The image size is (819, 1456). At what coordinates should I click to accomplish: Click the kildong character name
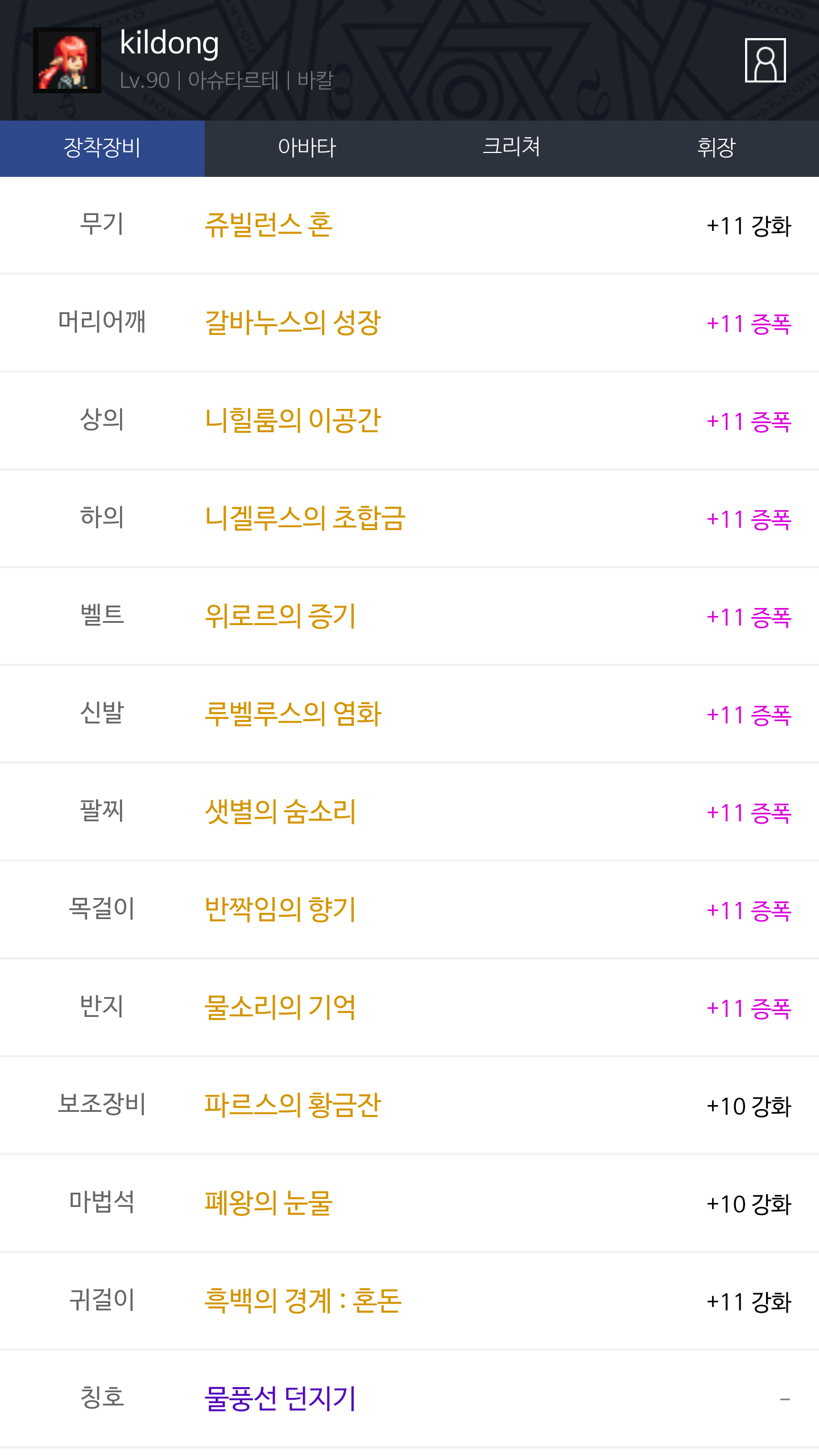click(169, 43)
